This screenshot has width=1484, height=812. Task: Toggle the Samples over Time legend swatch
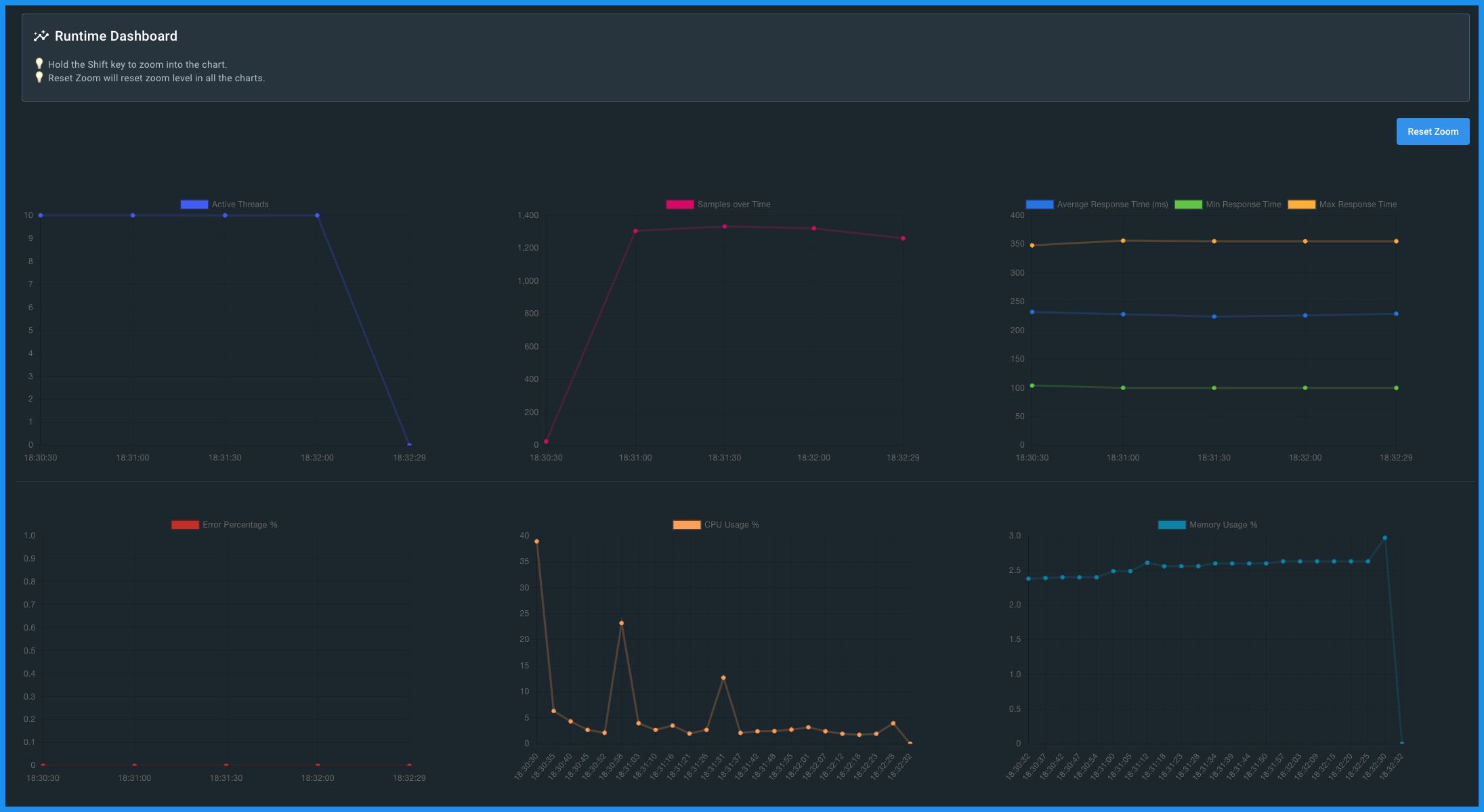(x=679, y=205)
